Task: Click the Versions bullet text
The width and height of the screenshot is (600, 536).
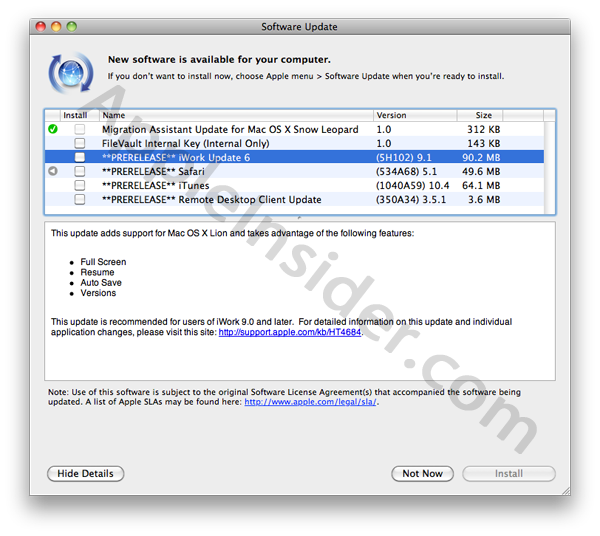Action: [98, 293]
